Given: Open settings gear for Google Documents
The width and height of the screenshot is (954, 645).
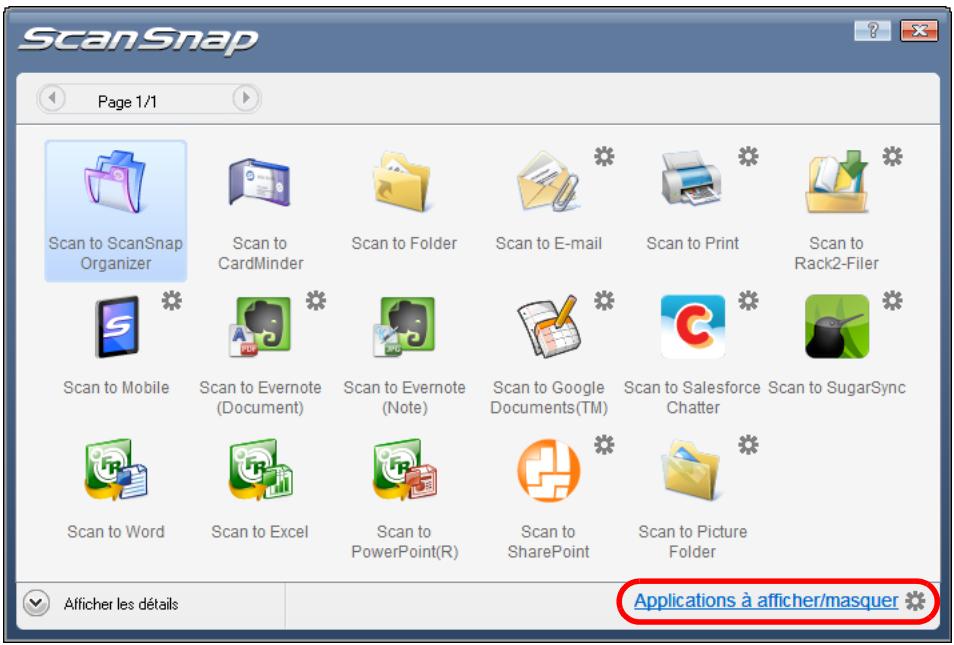Looking at the screenshot, I should pyautogui.click(x=604, y=301).
